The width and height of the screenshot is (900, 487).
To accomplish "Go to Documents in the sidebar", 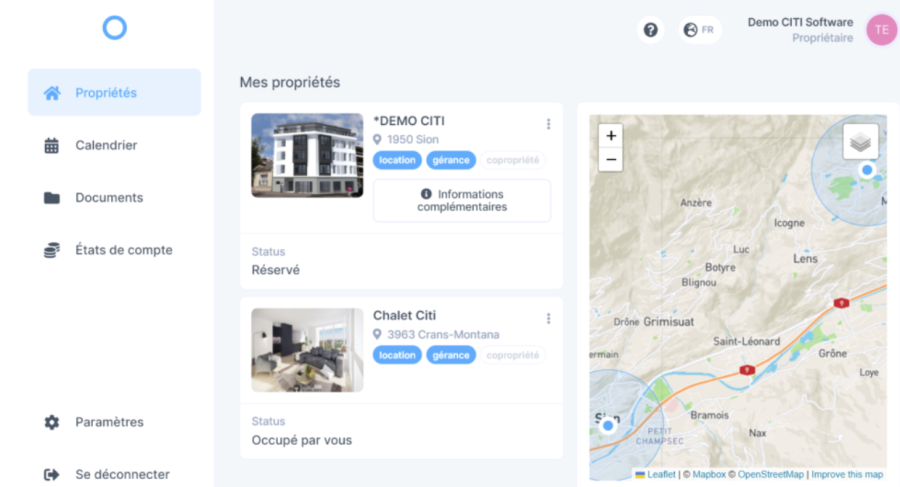I will [108, 198].
